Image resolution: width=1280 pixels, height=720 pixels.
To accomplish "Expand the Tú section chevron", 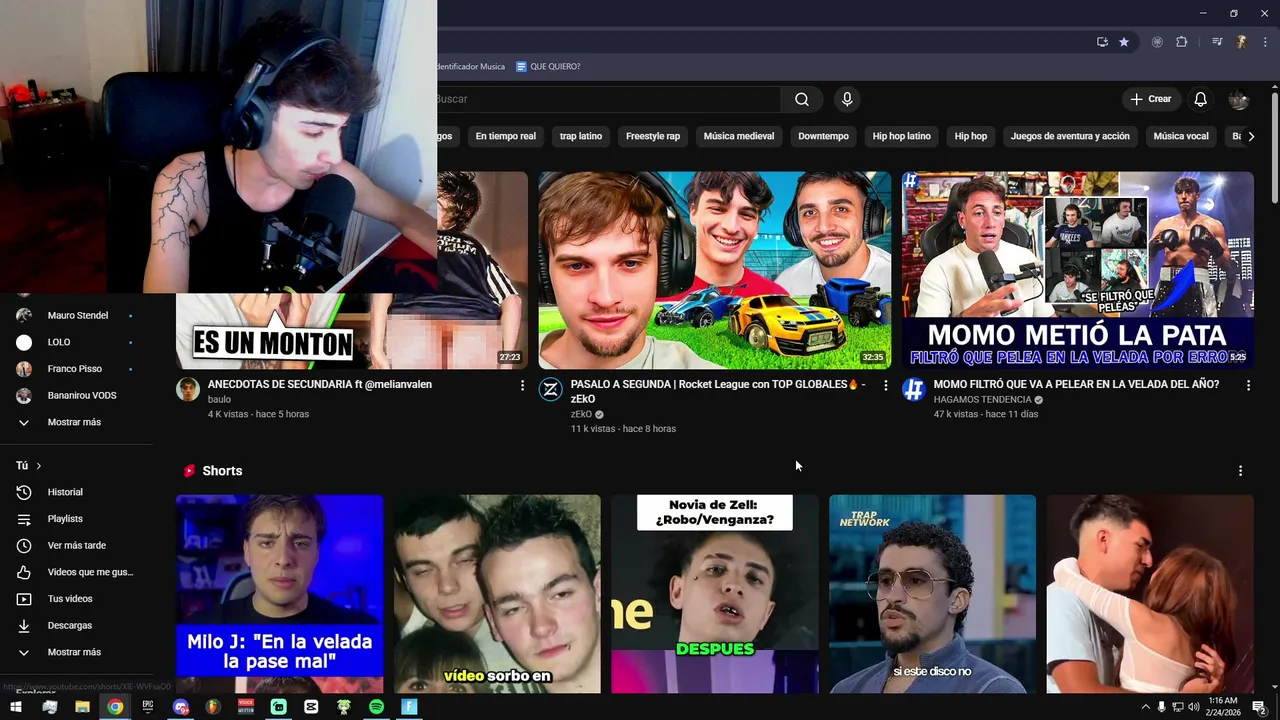I will coord(39,466).
